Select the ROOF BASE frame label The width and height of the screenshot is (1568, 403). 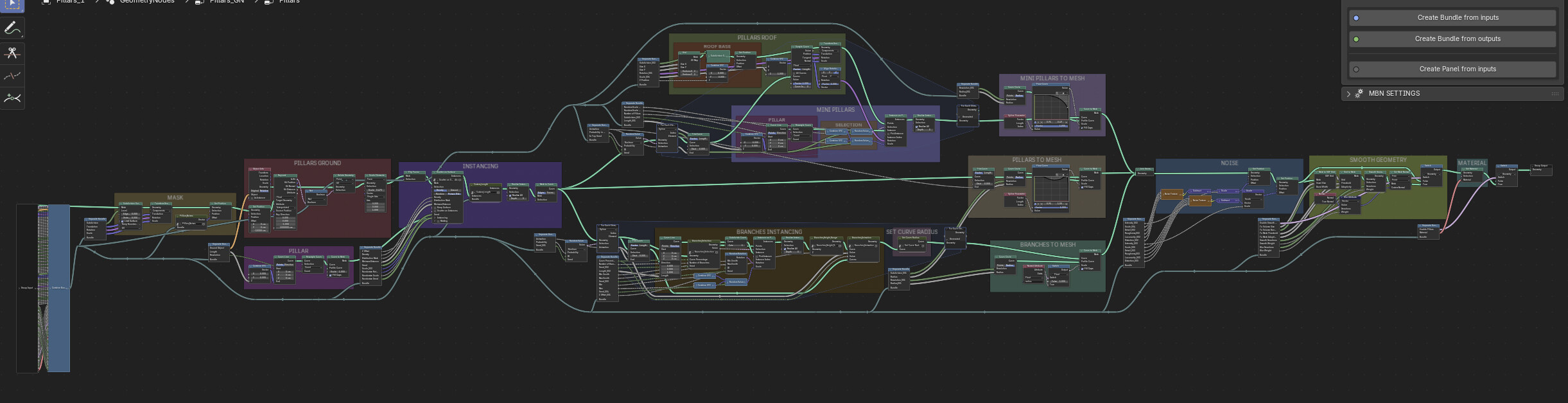717,47
